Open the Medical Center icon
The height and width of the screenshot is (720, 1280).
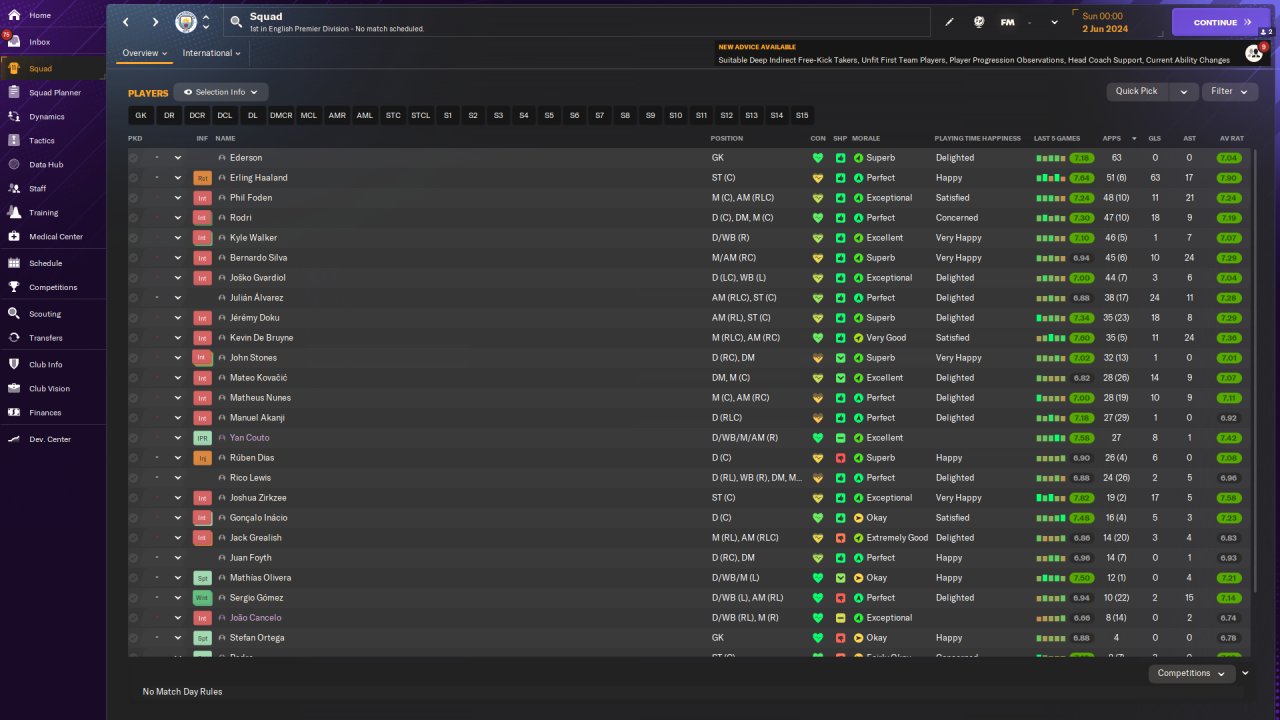click(x=14, y=236)
